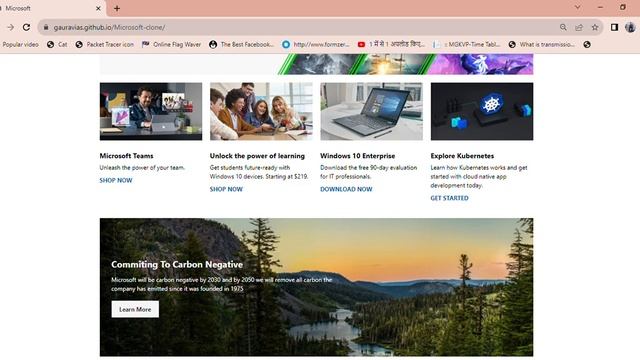
Task: Open the Cat bookmark
Action: [57, 44]
